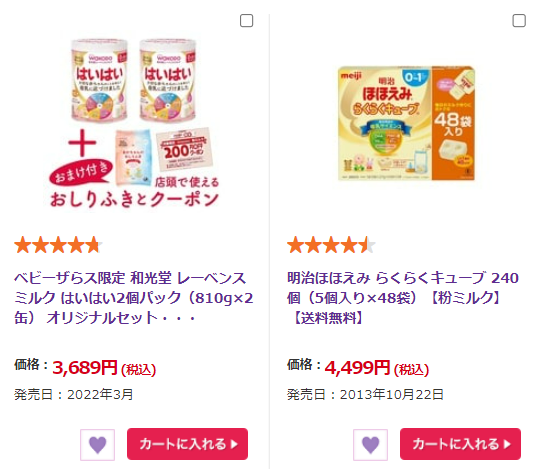This screenshot has height=469, width=537.
Task: Add 3,689円 Haihai pack with カートに入れる
Action: (187, 444)
